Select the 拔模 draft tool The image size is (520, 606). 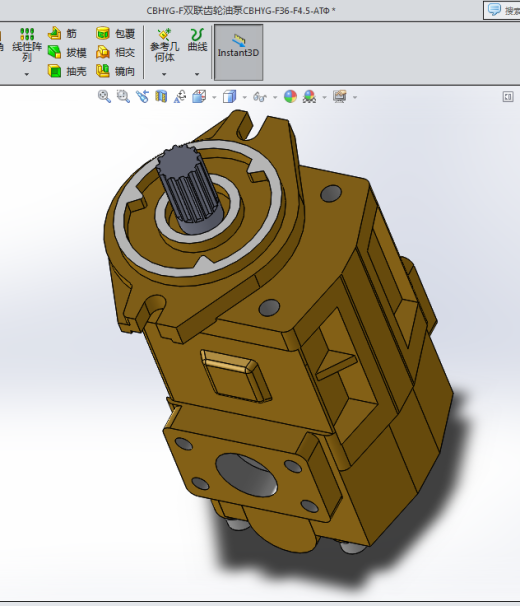pos(67,52)
